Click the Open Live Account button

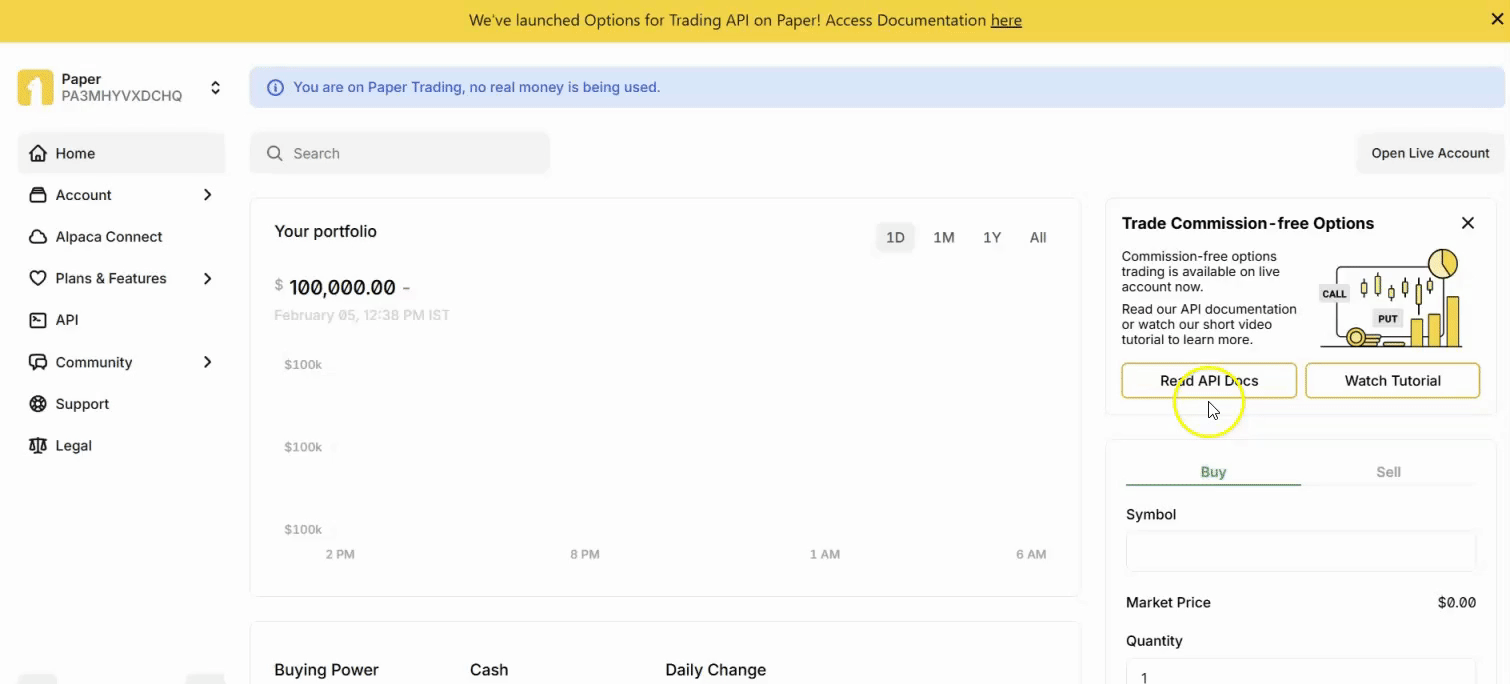click(1430, 153)
